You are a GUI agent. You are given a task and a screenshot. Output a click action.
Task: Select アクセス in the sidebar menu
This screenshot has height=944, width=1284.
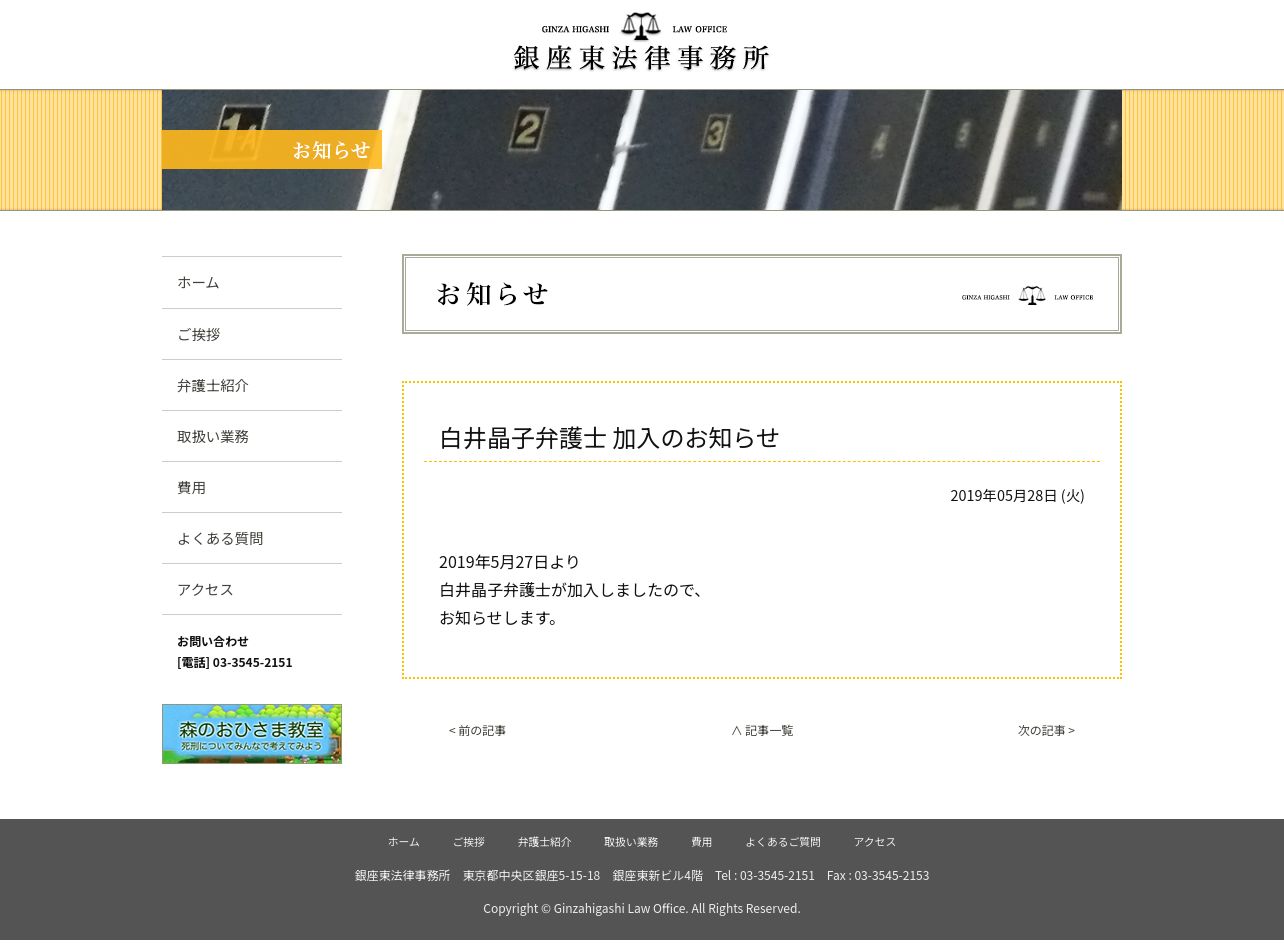(252, 589)
